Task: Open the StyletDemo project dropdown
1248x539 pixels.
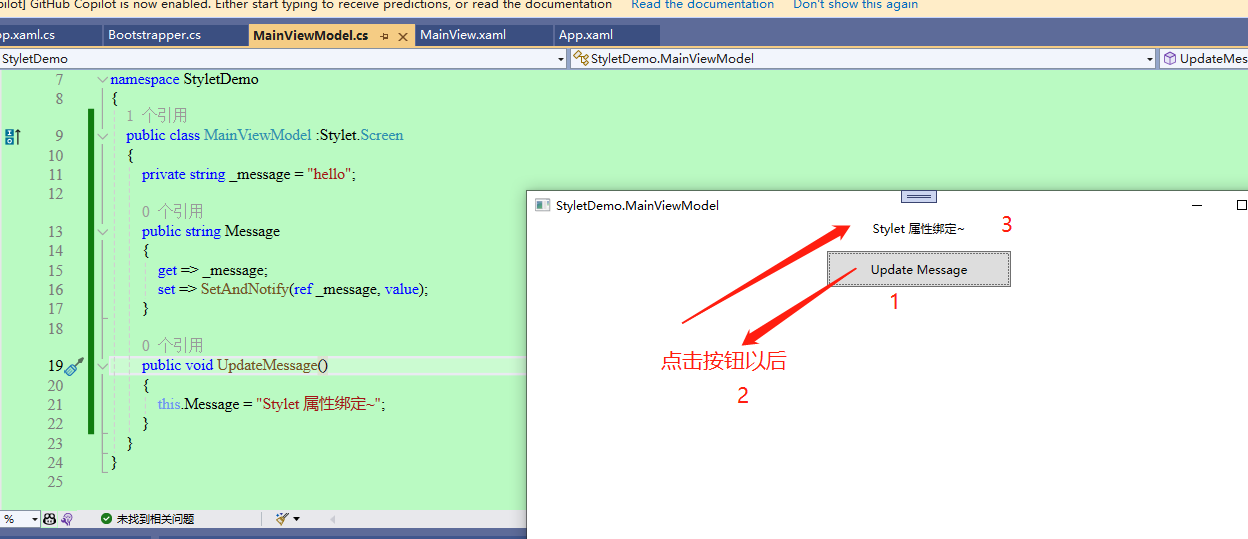Action: coord(561,59)
